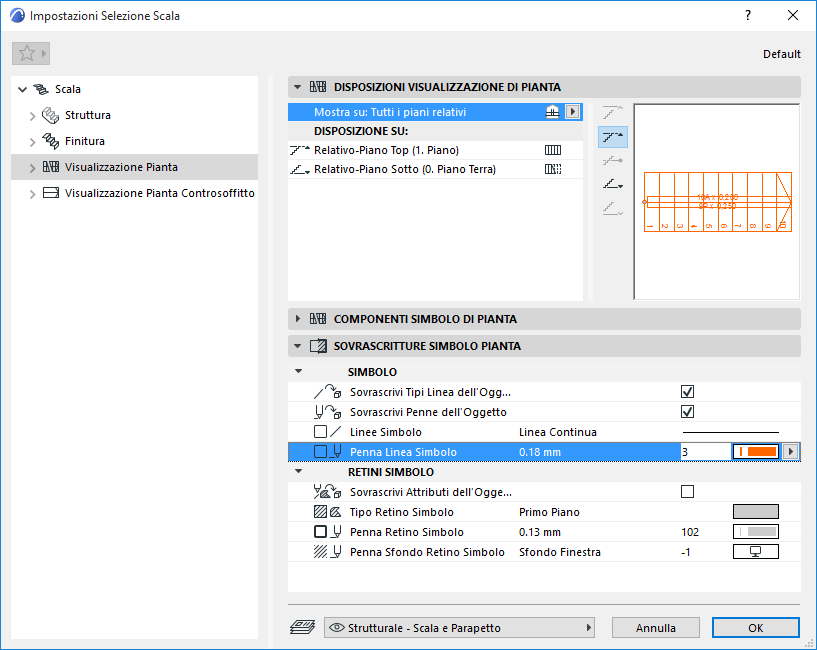Uncheck Sovrascrivi Penne dell'Oggetto

click(687, 412)
